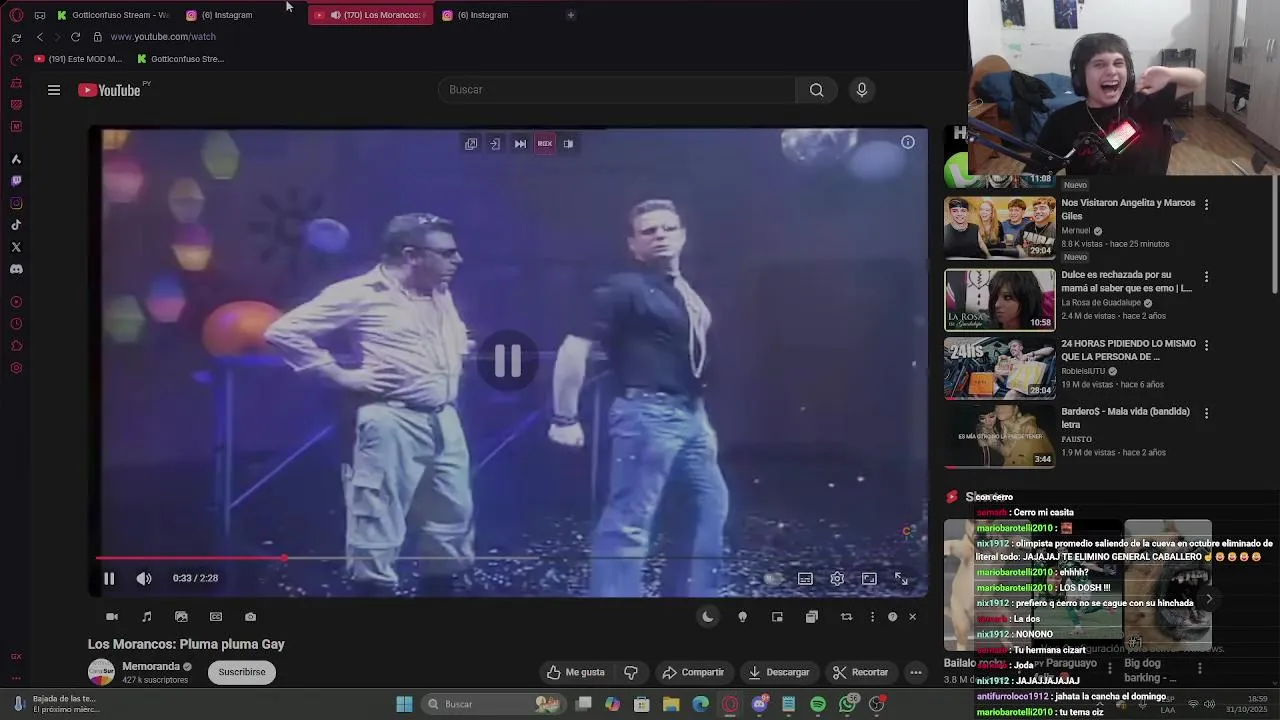This screenshot has width=1280, height=720.
Task: Open options for Dulce es rechazada video
Action: (1206, 276)
